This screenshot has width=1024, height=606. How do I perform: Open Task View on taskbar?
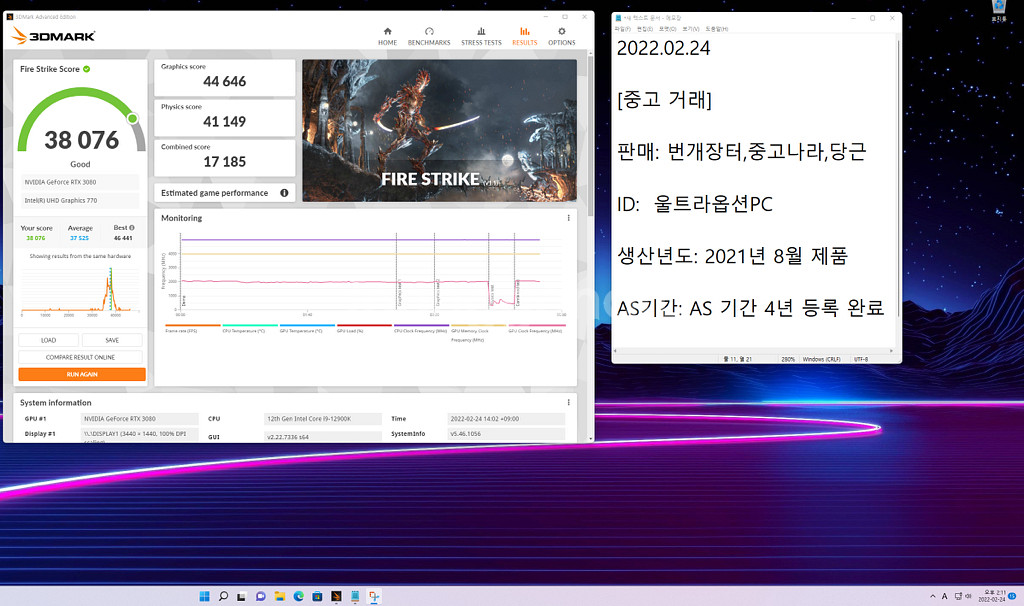242,596
